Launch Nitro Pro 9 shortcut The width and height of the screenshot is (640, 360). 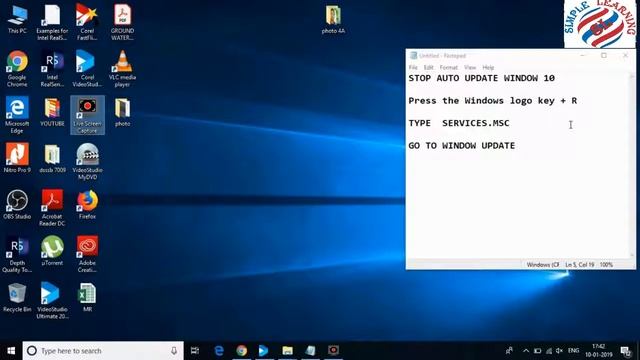pos(17,158)
